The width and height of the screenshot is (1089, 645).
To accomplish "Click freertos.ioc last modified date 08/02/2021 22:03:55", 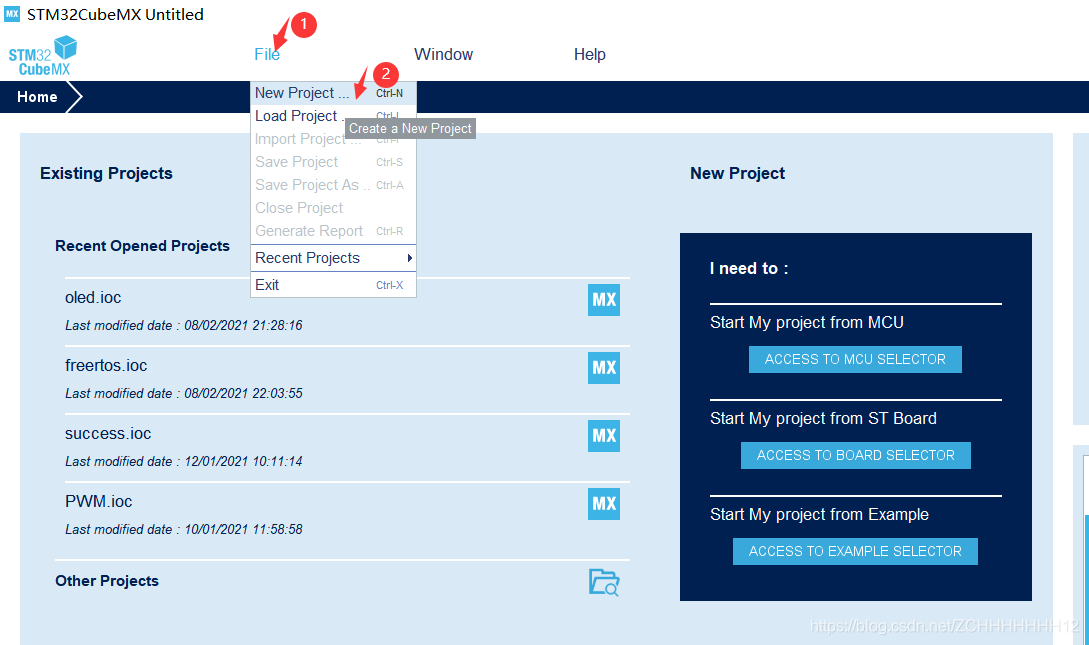I will coord(184,393).
